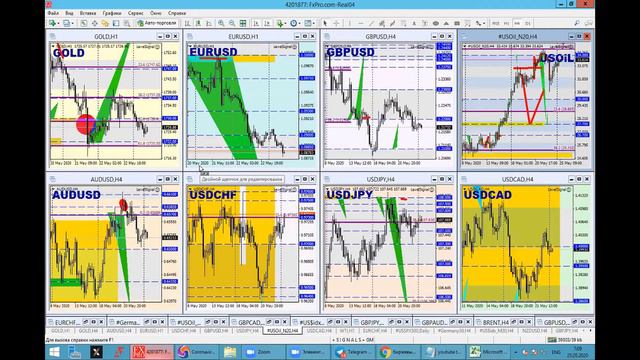640x360 pixels.
Task: Open the Графики menu
Action: (112, 13)
